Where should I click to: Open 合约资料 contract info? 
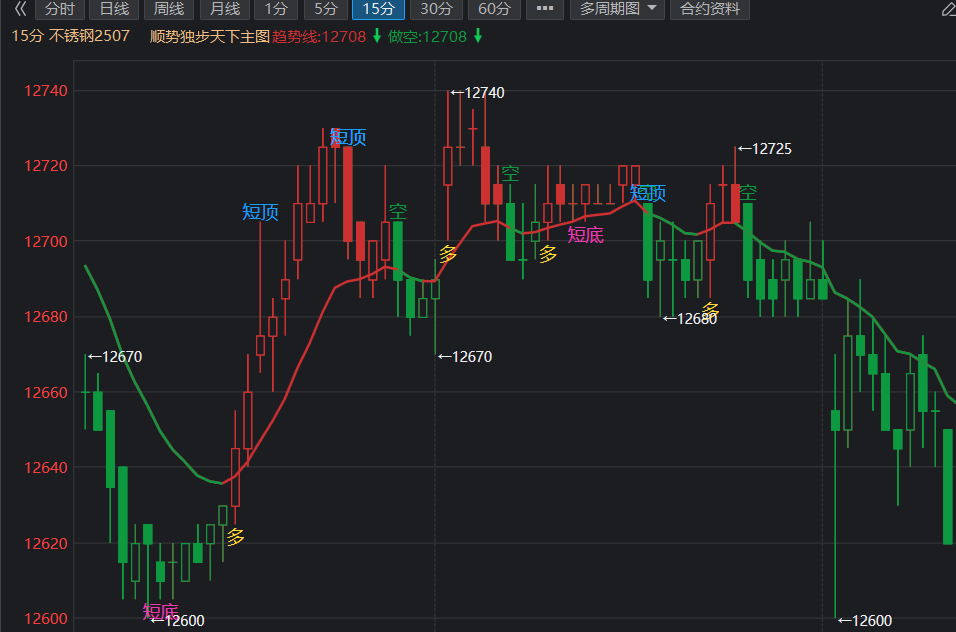(710, 9)
